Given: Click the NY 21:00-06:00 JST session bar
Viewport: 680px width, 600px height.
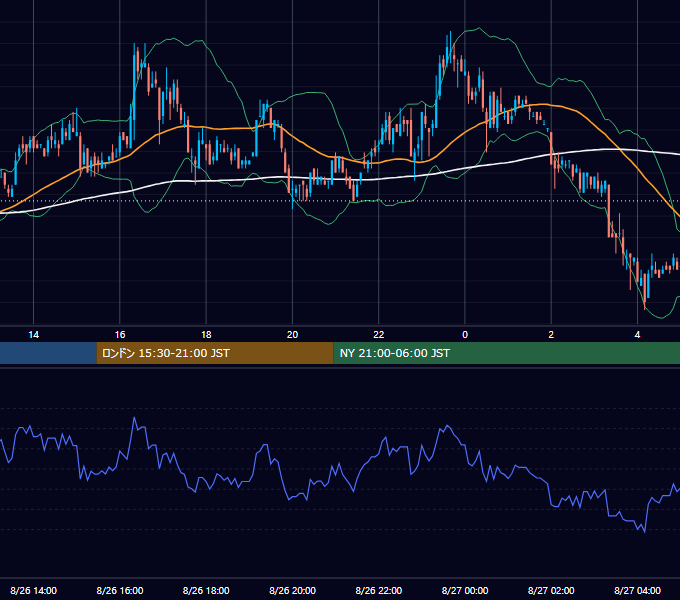Looking at the screenshot, I should point(507,353).
